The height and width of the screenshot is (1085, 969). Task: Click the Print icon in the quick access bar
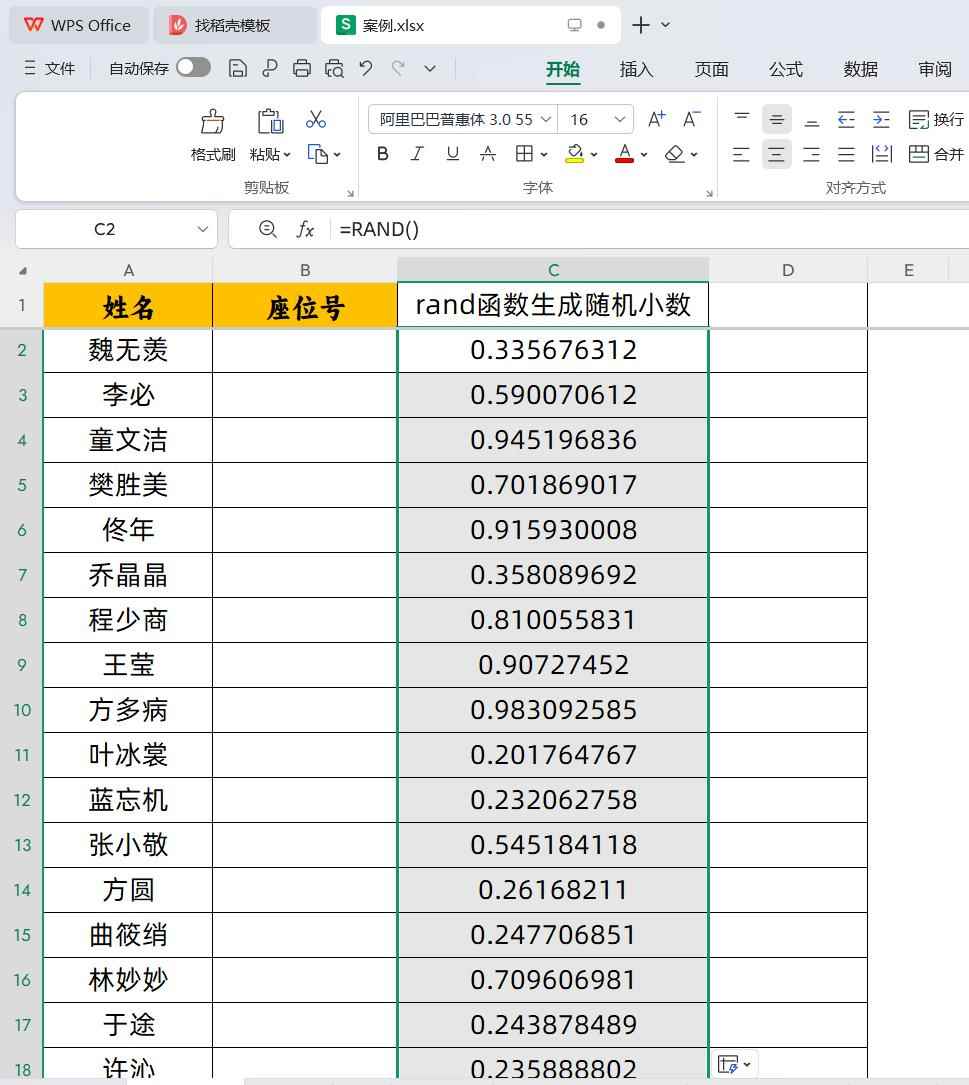[x=302, y=69]
